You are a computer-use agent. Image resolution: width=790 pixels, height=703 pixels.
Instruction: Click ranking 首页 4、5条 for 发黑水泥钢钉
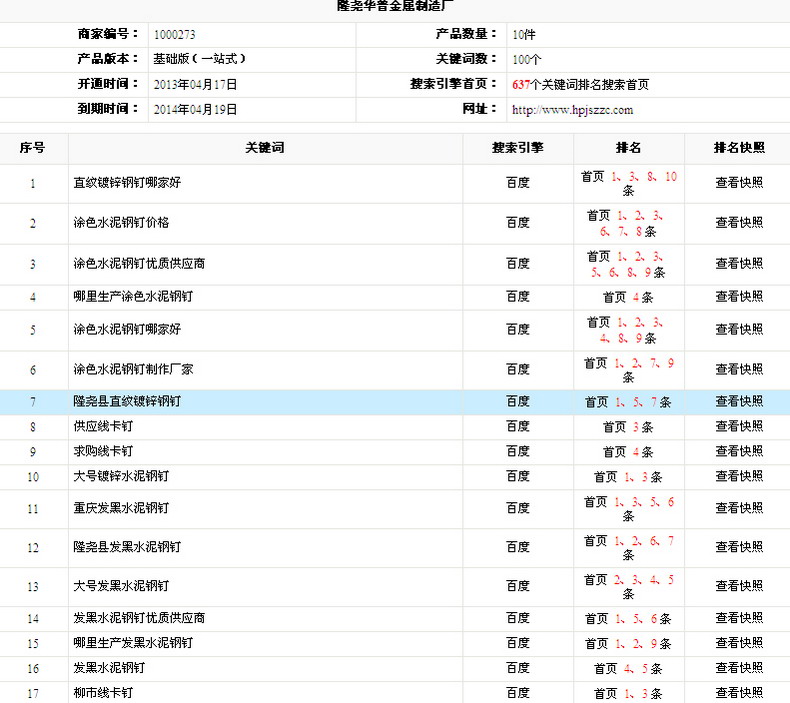(628, 669)
